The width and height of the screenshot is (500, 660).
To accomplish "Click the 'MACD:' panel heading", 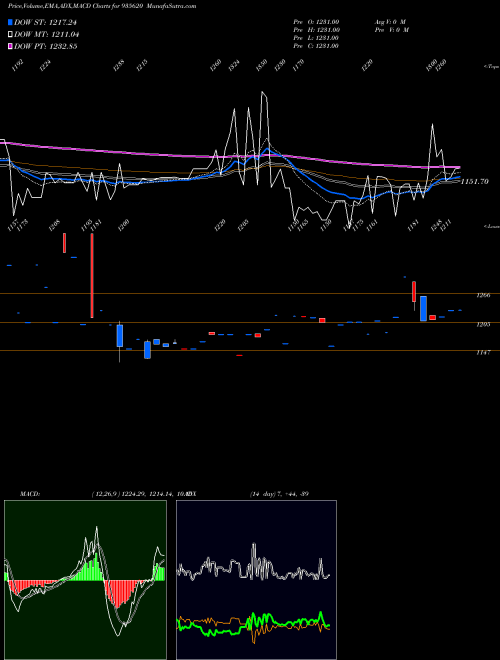I will click(30, 494).
